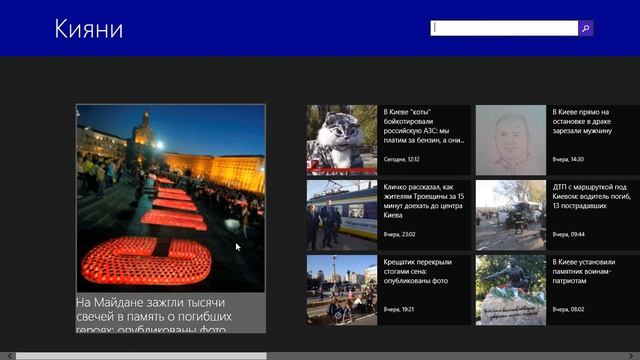Open the Maidan candles featured photo

pos(171,198)
